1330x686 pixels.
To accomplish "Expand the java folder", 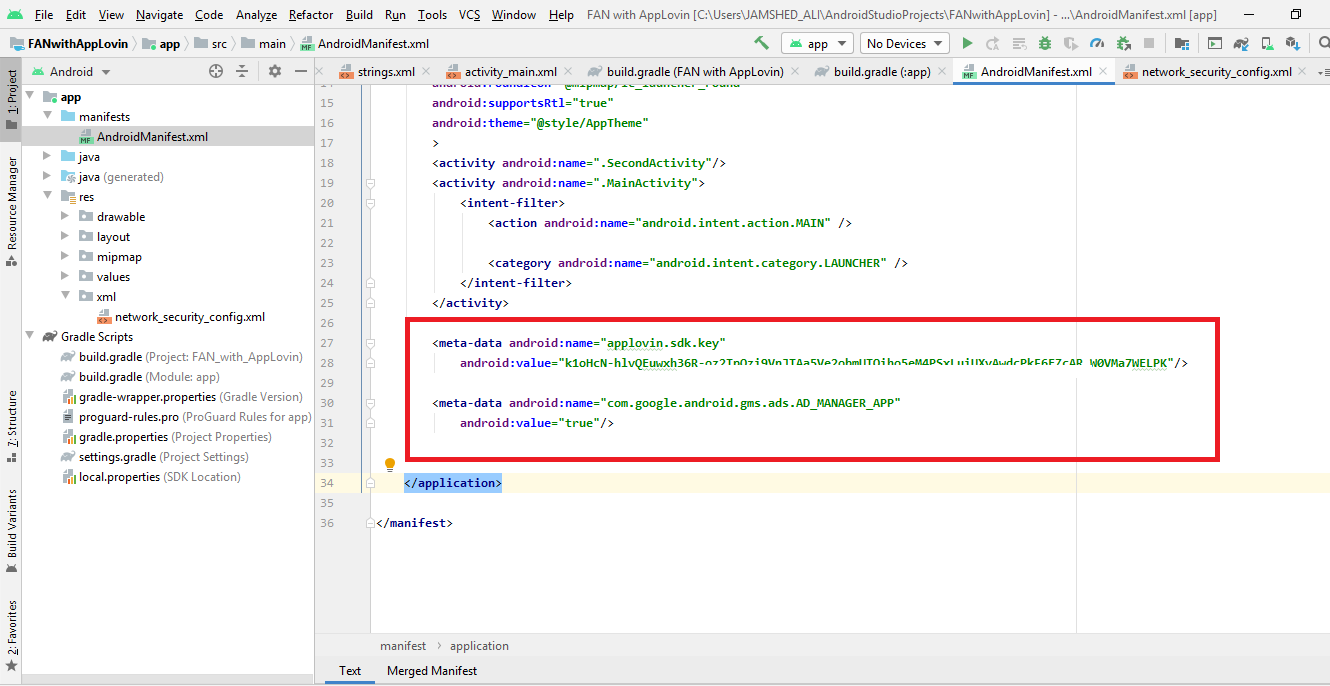I will pyautogui.click(x=48, y=157).
